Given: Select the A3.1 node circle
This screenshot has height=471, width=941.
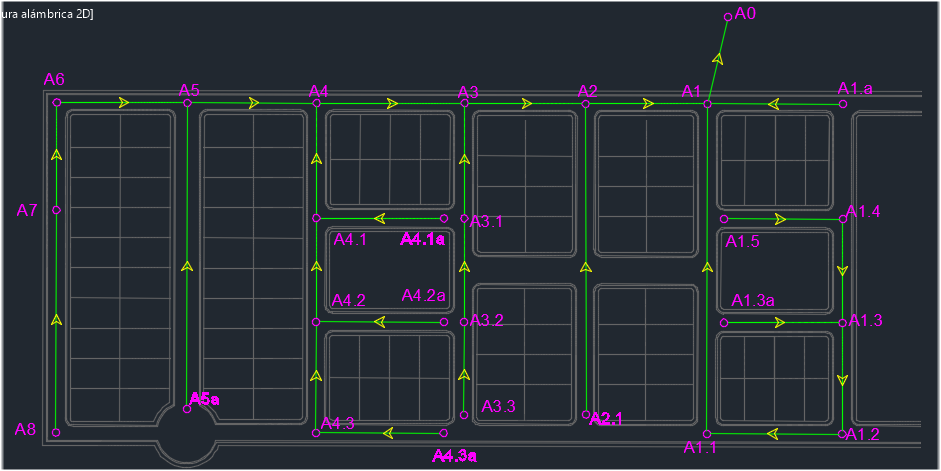Looking at the screenshot, I should click(x=464, y=218).
